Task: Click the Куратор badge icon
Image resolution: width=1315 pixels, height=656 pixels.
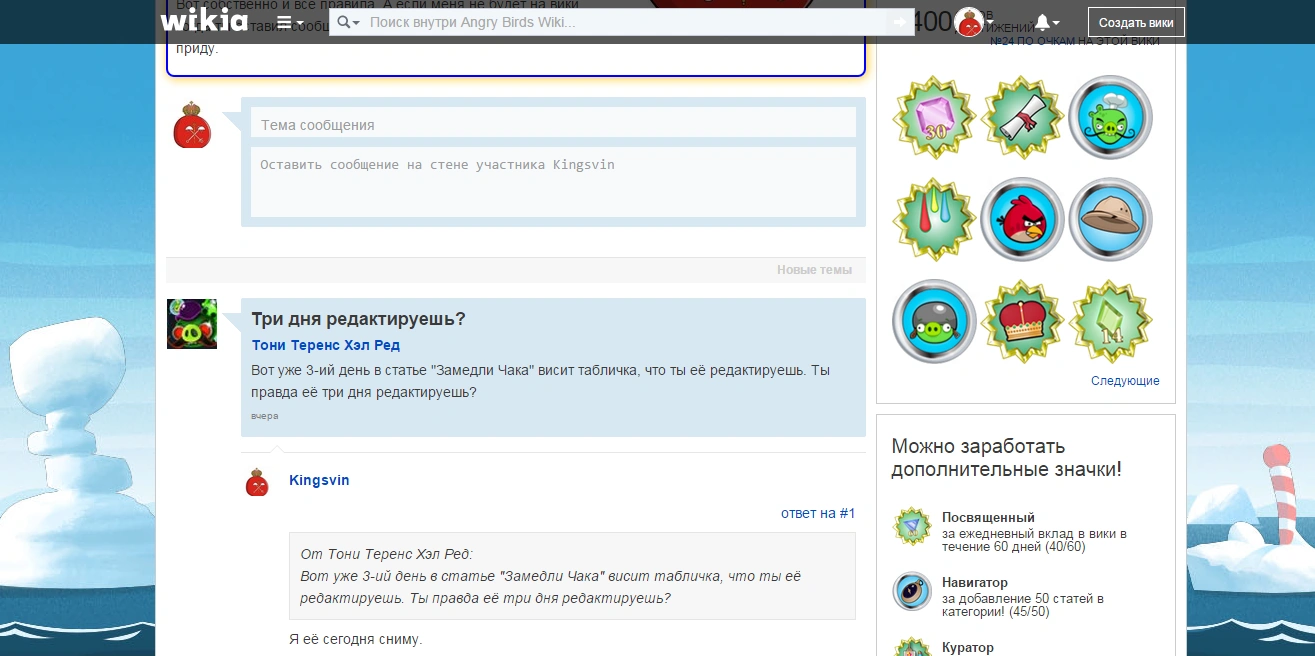Action: [912, 646]
